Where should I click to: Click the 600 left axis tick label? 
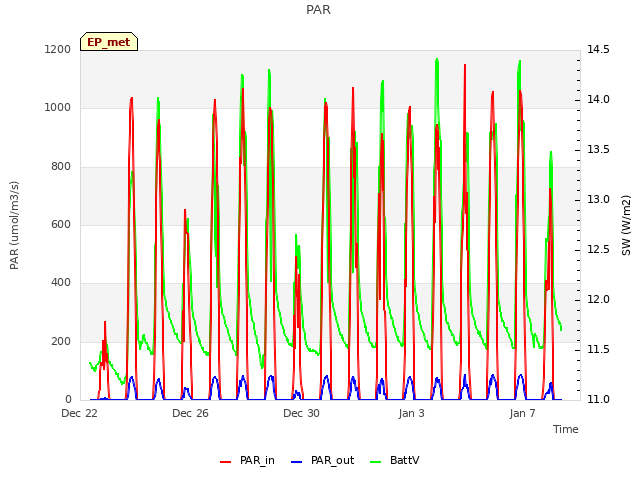(x=61, y=224)
